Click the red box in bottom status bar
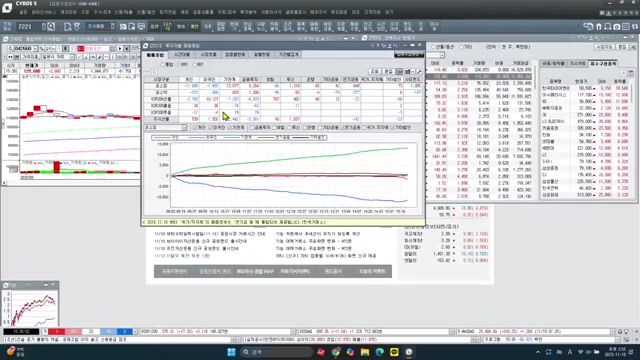 click(57, 331)
